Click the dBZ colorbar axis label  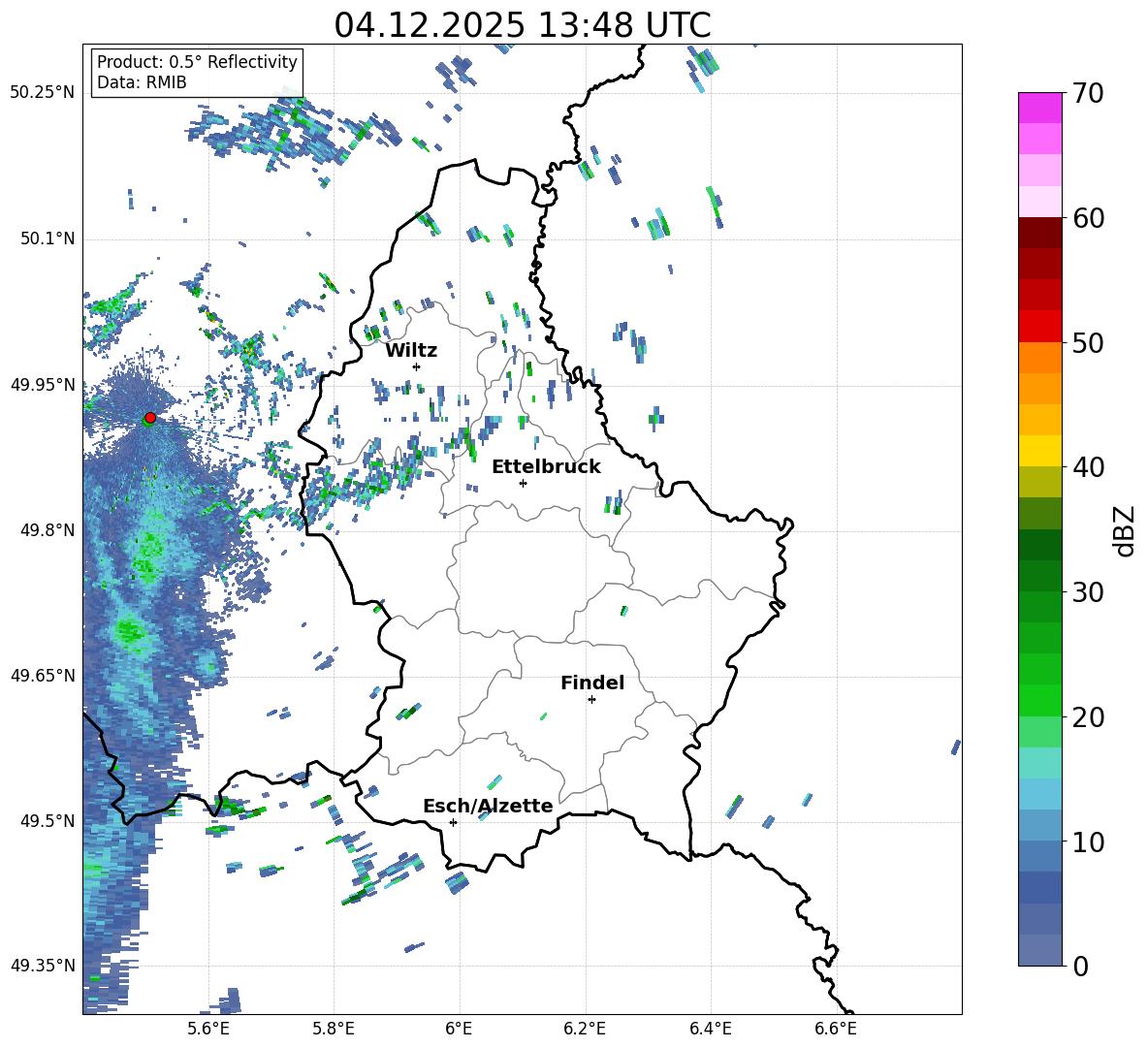click(x=1125, y=531)
